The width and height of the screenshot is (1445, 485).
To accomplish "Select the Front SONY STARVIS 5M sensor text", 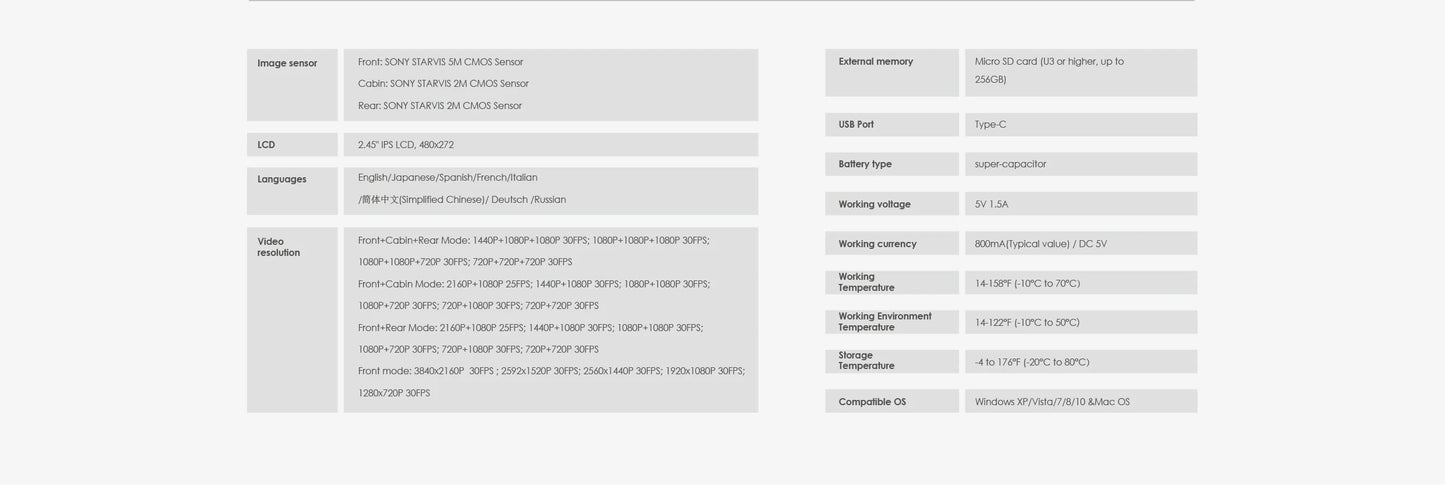I will click(x=441, y=62).
